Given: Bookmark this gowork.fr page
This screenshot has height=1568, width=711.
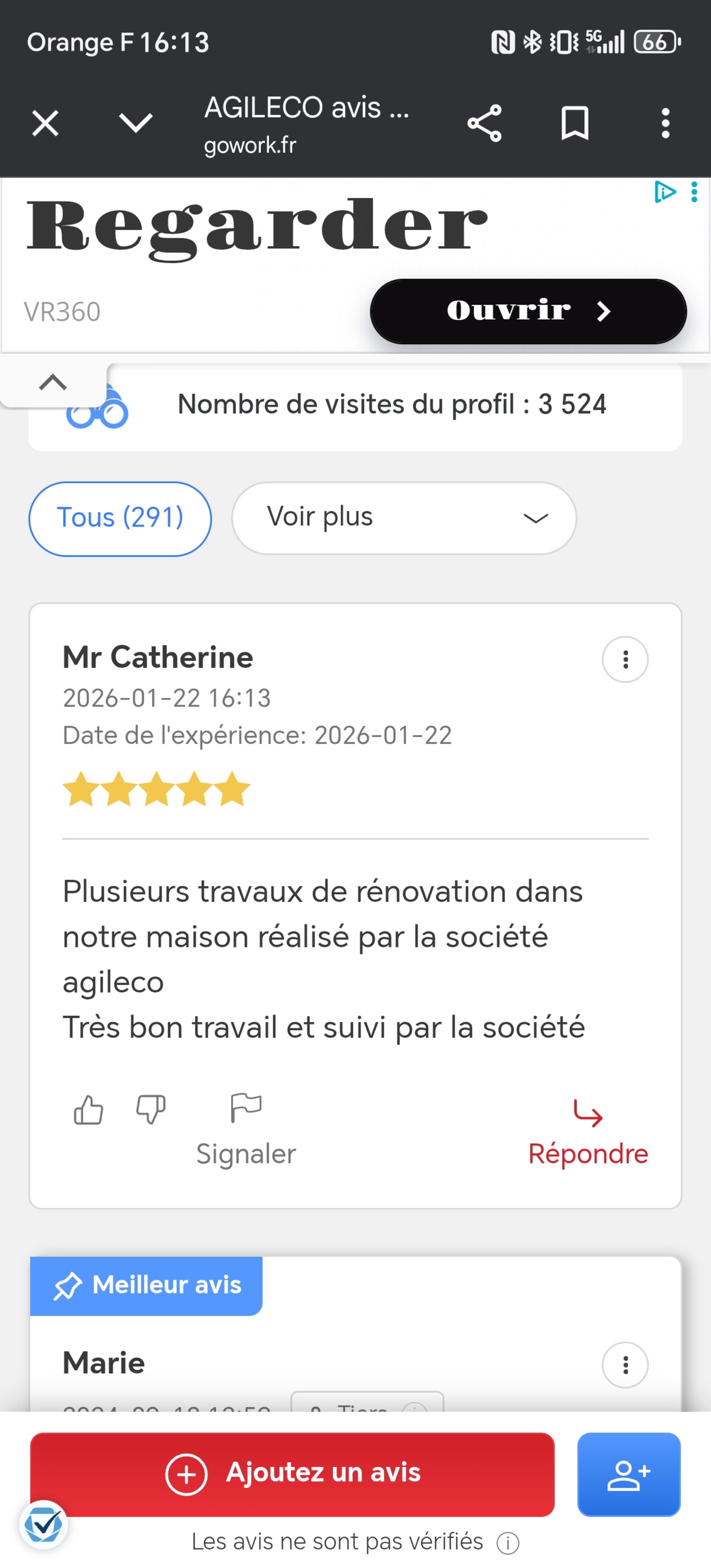Looking at the screenshot, I should [x=574, y=124].
